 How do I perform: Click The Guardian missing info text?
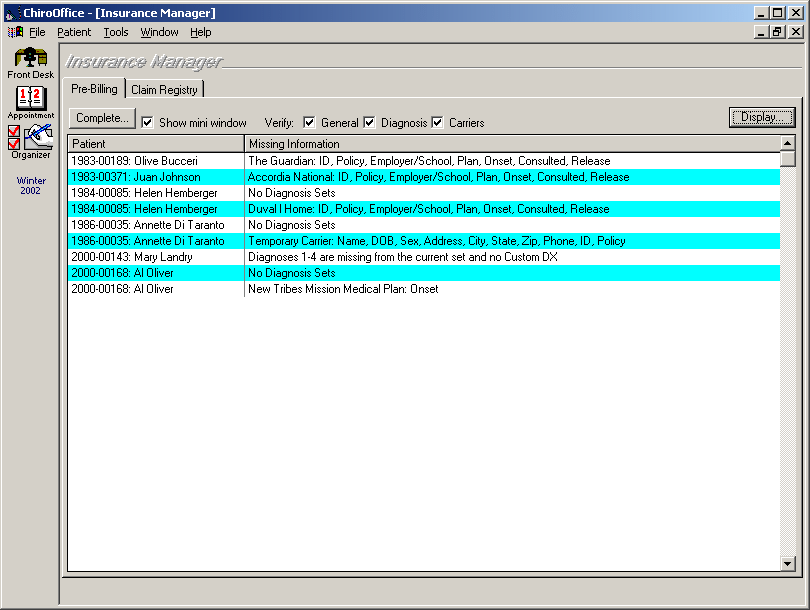[429, 161]
